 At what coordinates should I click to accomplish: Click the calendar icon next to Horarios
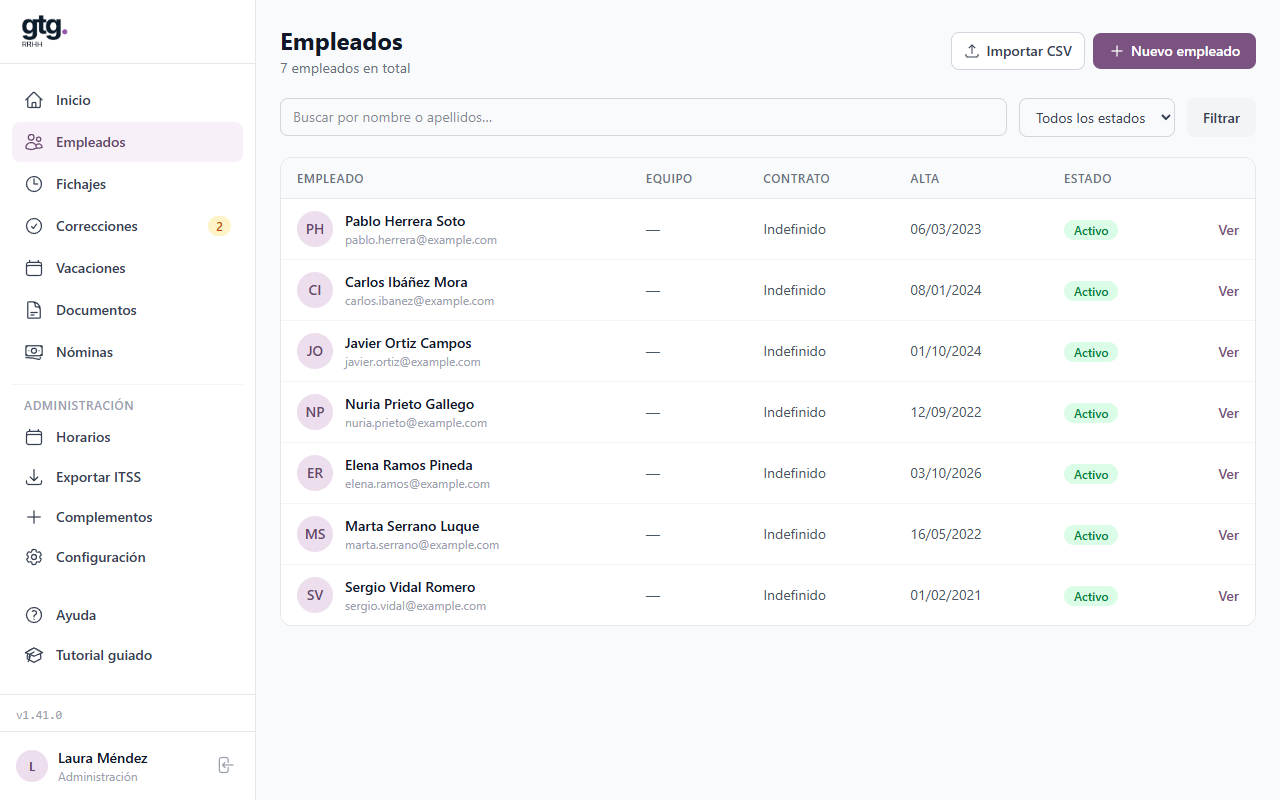(x=34, y=437)
